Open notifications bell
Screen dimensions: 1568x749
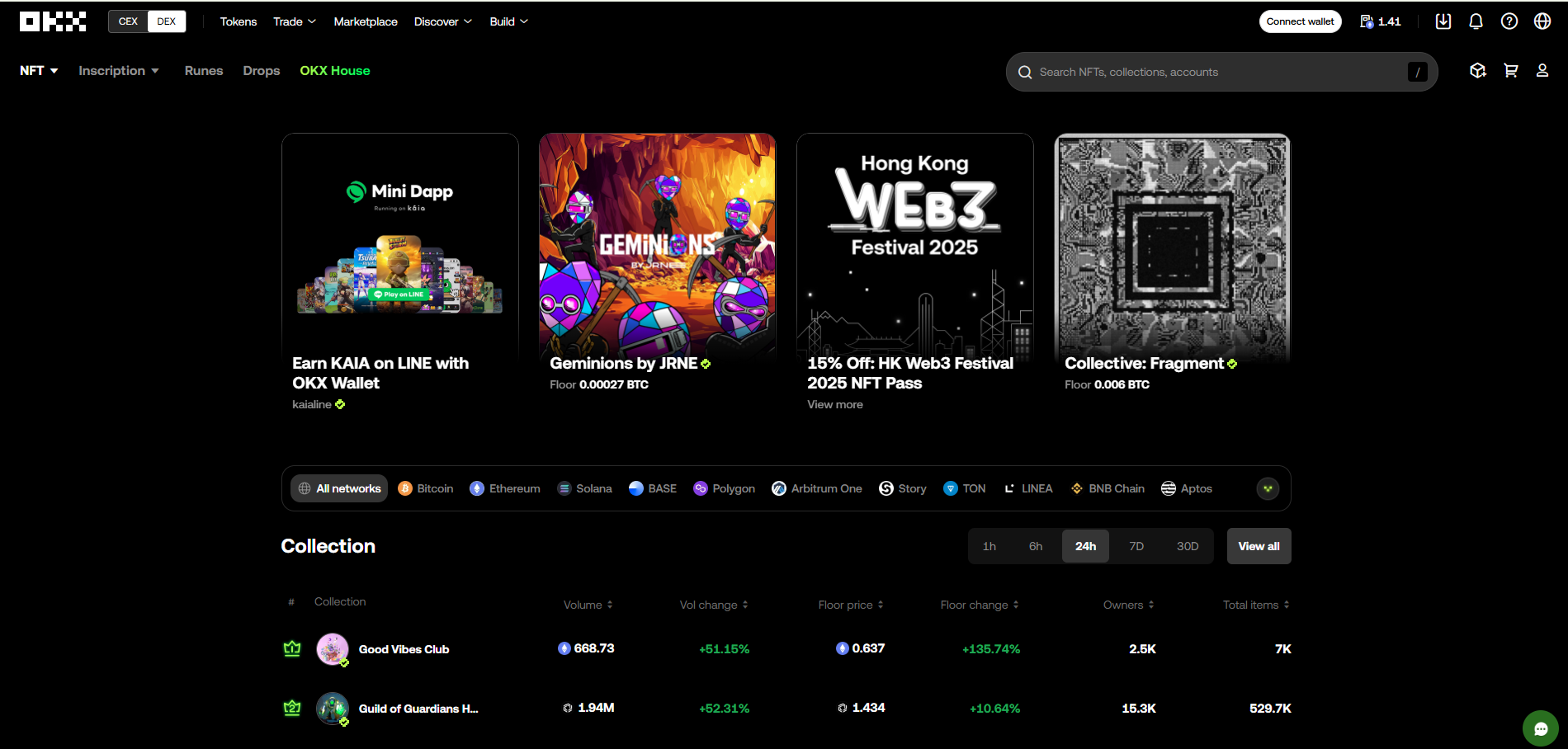(x=1476, y=21)
